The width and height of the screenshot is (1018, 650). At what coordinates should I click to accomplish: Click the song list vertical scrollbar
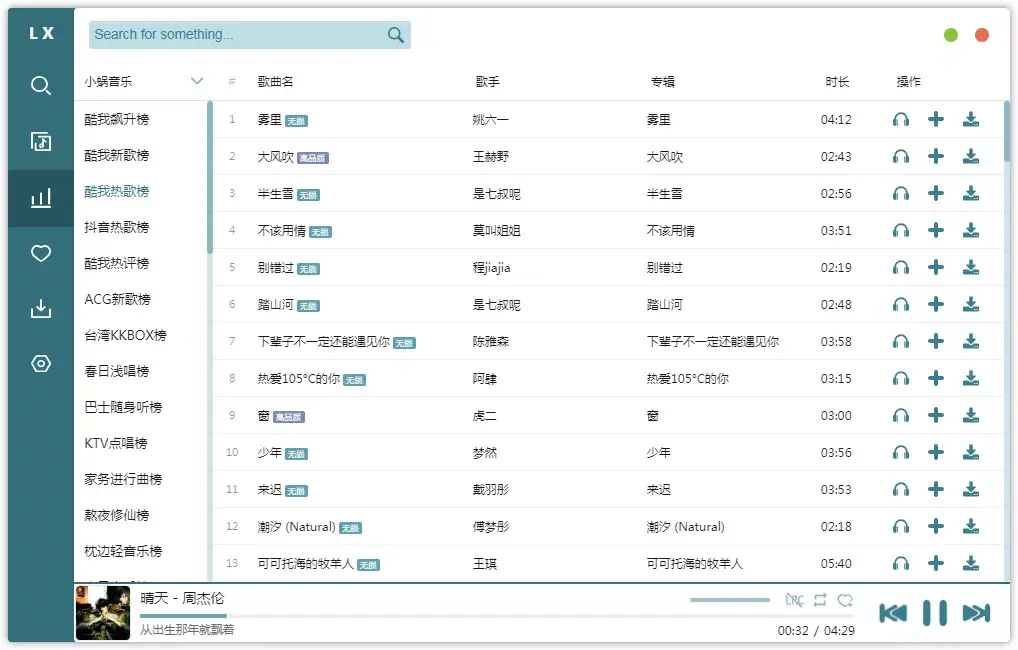click(1006, 132)
